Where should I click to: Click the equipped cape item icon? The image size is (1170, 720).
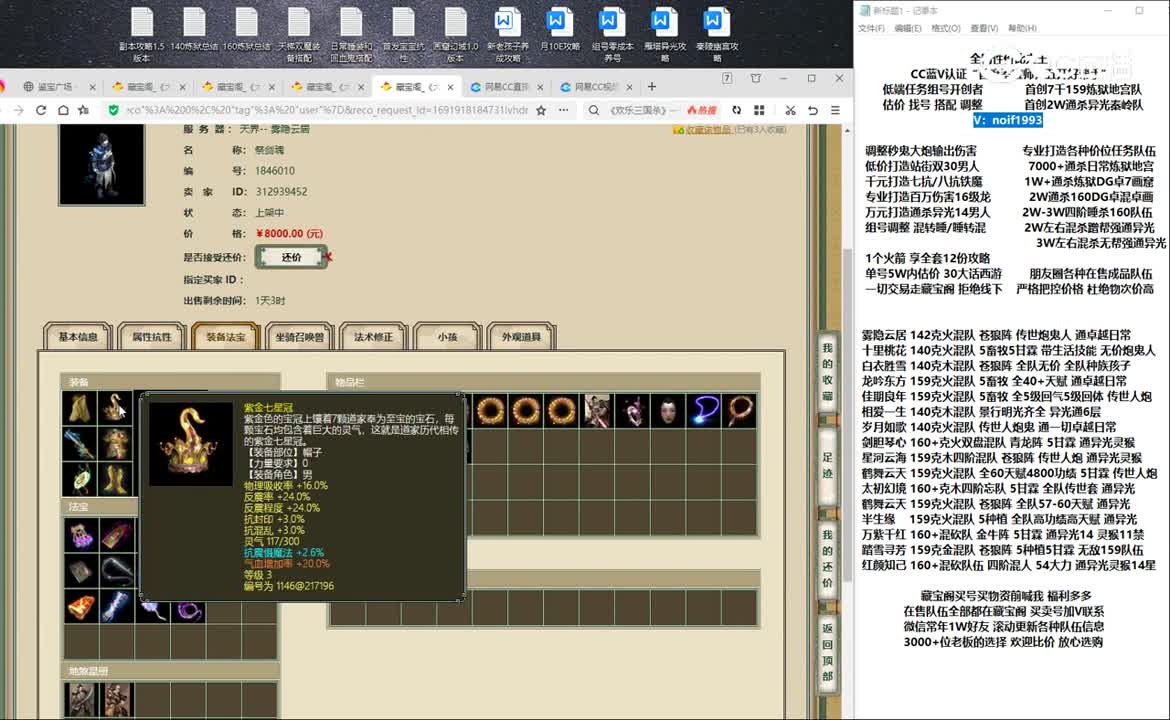pos(80,408)
